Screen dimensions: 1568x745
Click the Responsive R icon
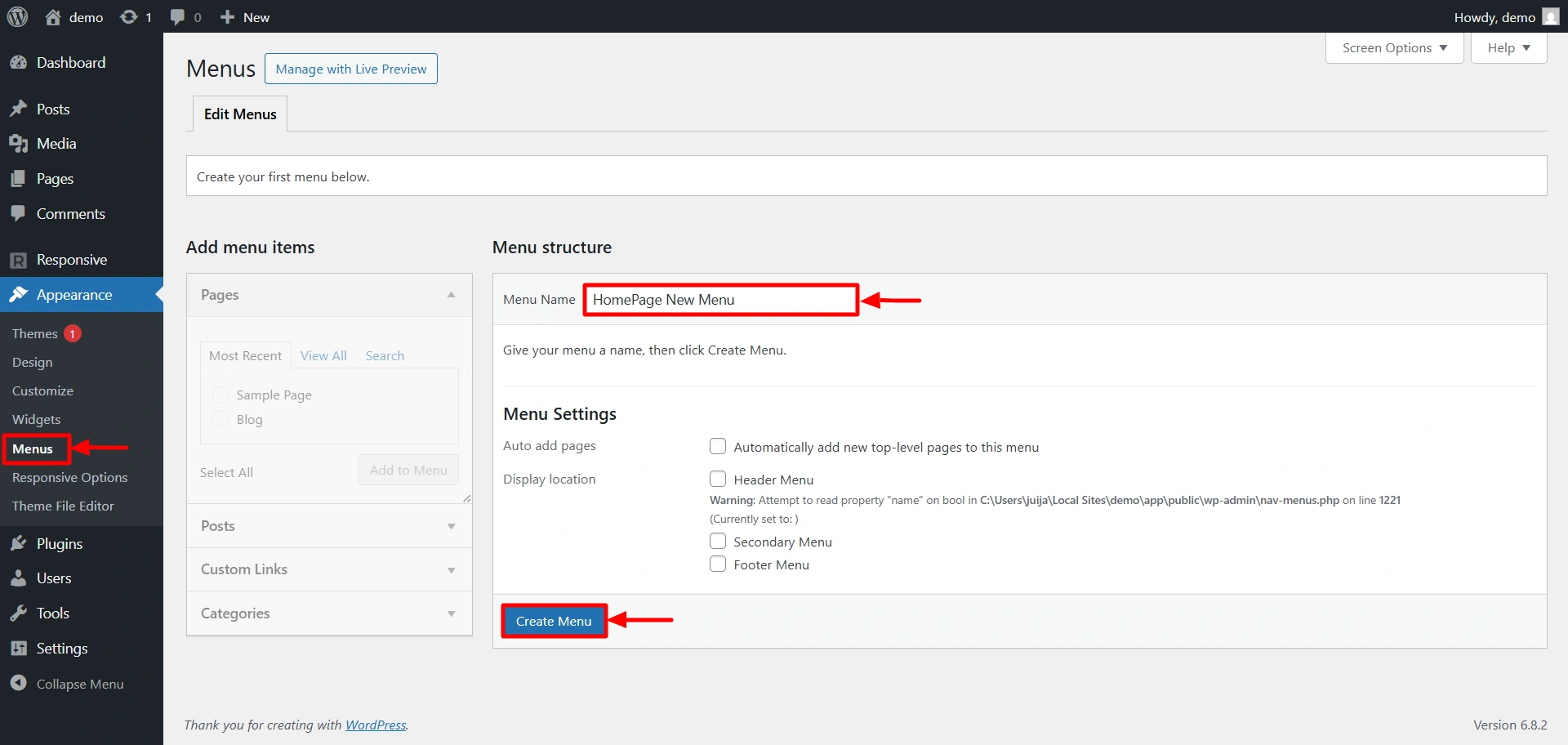18,260
